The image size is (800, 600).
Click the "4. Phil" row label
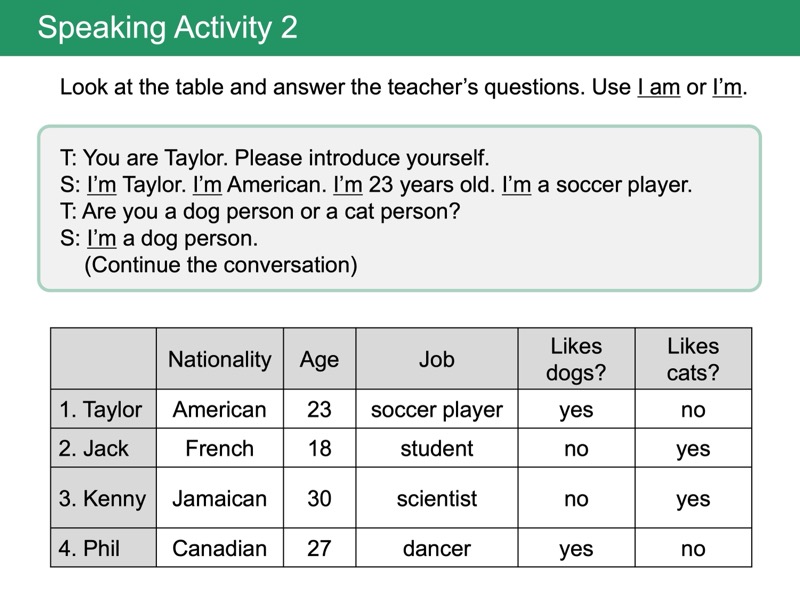90,548
